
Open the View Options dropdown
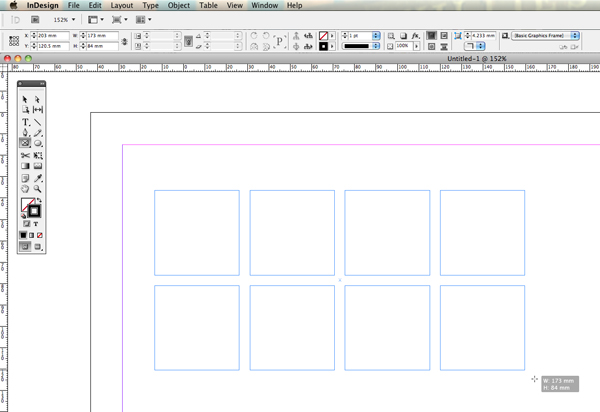[96, 20]
